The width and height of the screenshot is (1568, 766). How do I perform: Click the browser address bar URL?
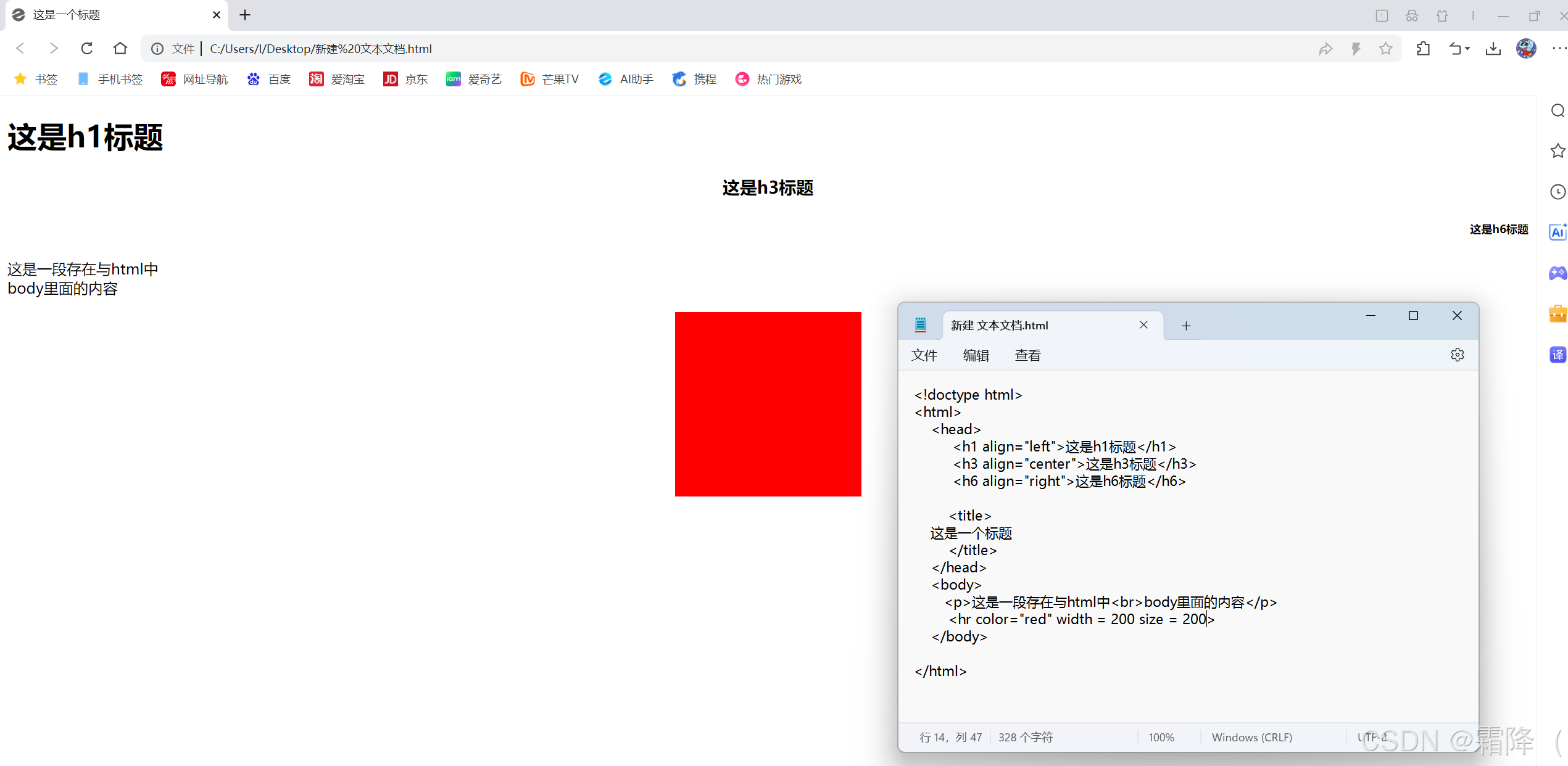pyautogui.click(x=321, y=49)
